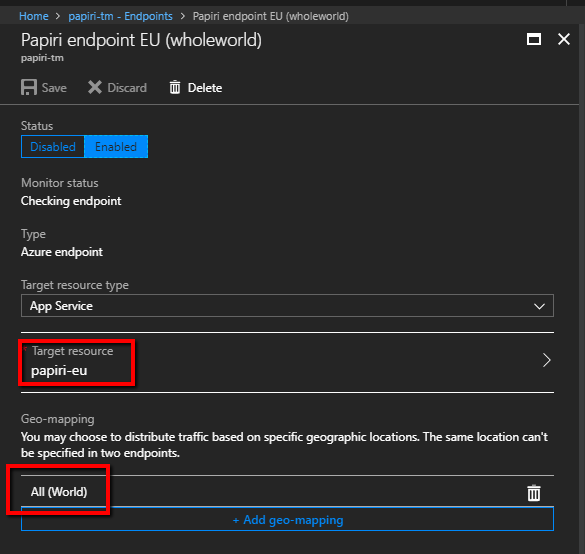Click the Delete label in the toolbar

point(205,88)
